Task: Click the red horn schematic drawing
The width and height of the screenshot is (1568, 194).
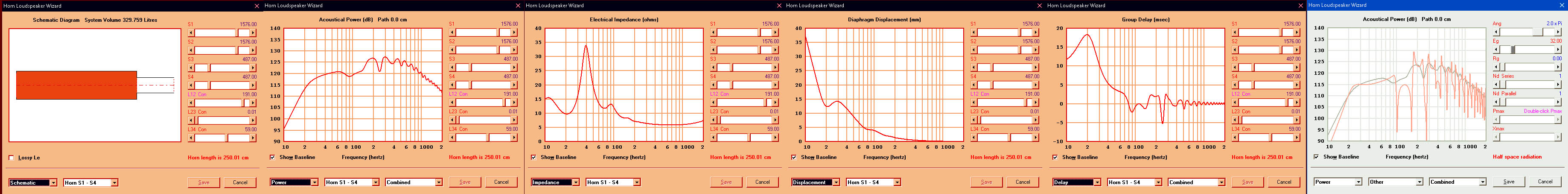Action: pyautogui.click(x=77, y=85)
